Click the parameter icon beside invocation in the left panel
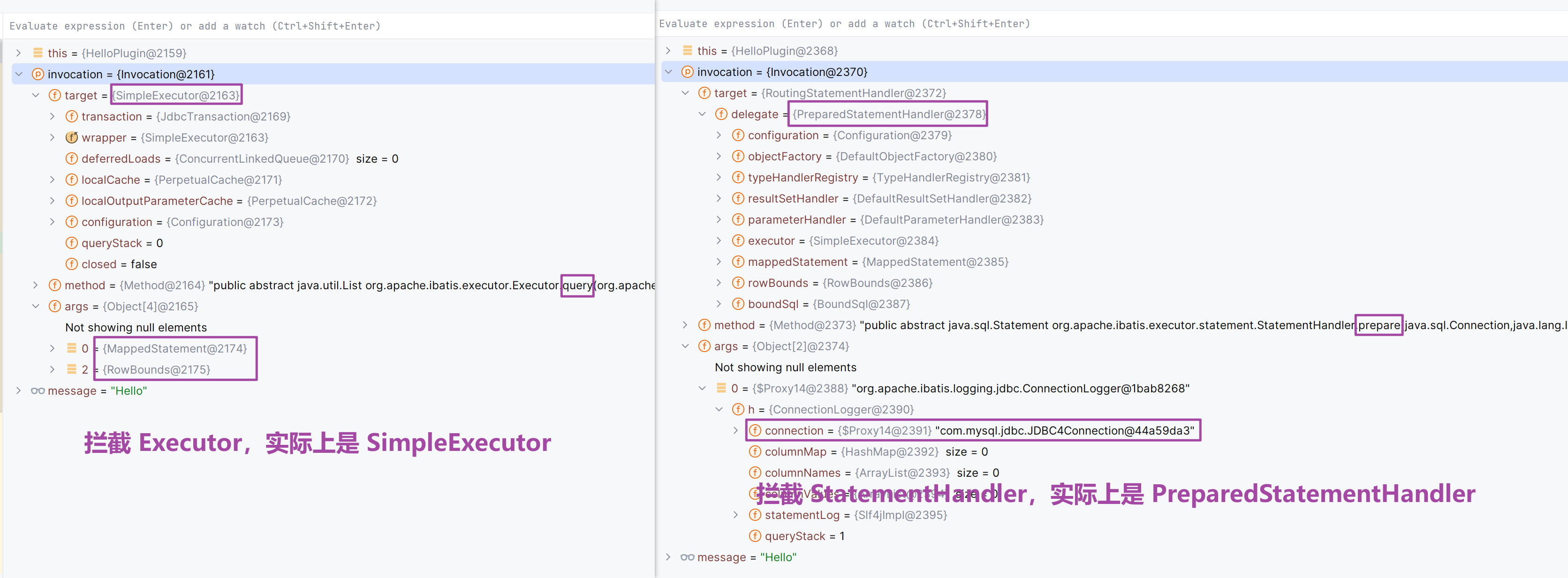 click(38, 74)
